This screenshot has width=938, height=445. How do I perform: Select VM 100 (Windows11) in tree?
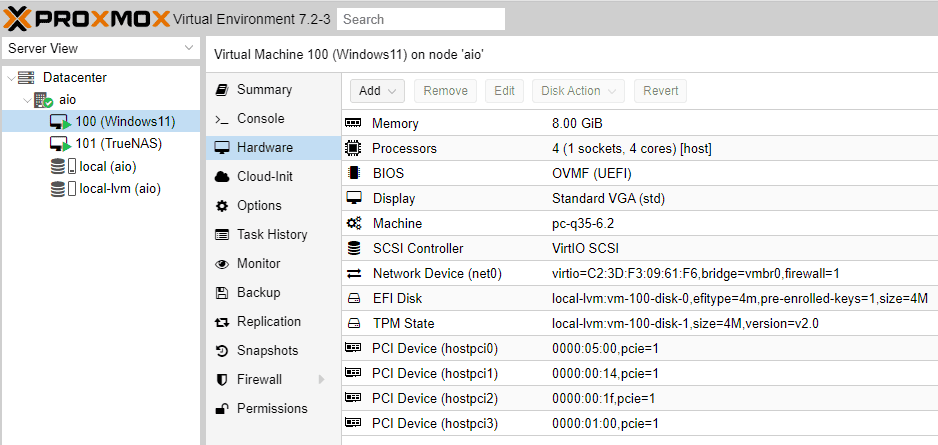(100, 122)
